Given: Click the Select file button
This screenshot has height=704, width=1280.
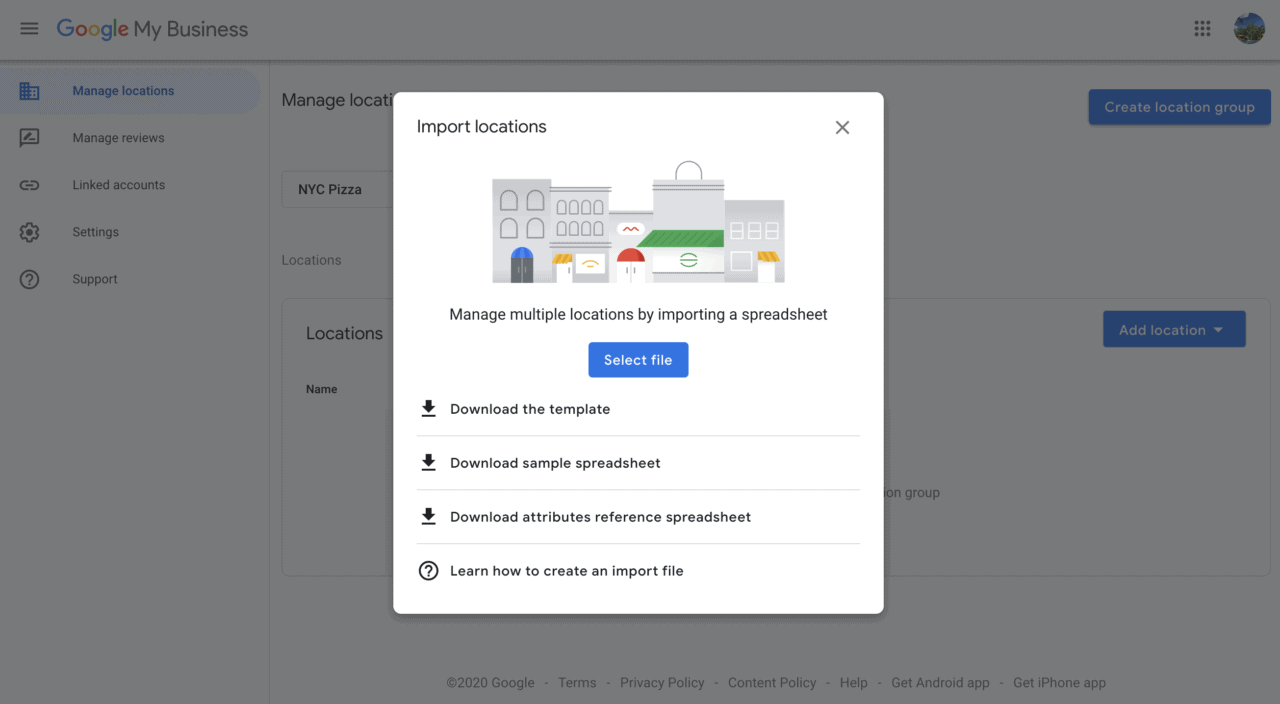Looking at the screenshot, I should coord(638,359).
